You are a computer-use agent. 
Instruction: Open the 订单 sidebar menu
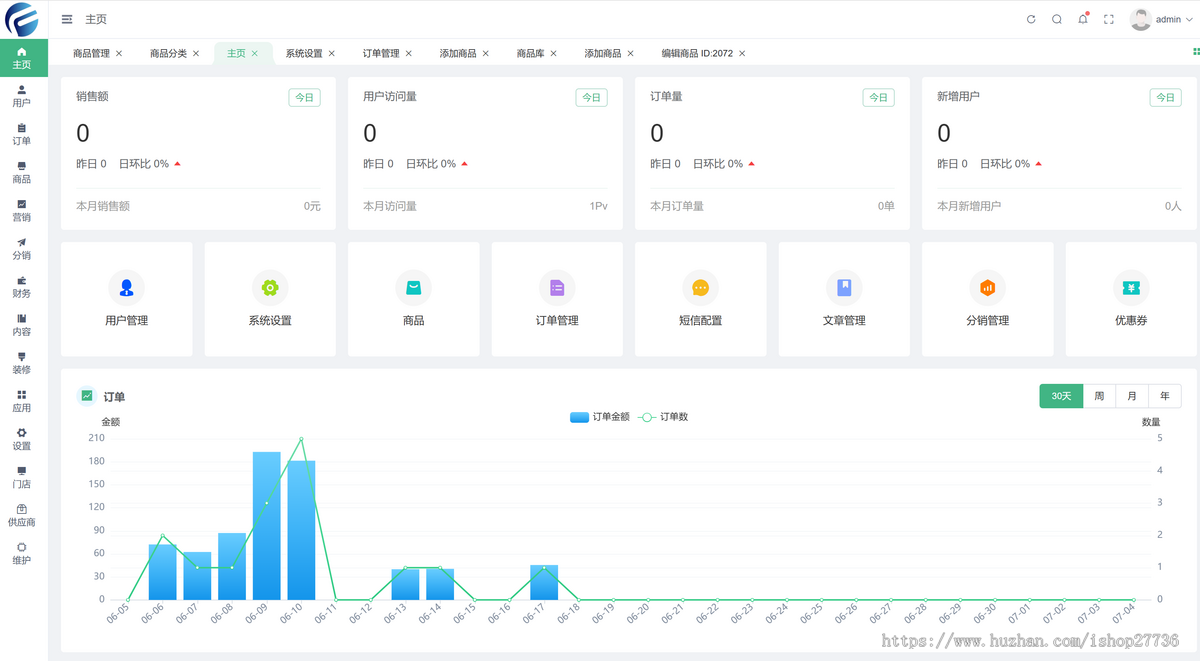[22, 134]
